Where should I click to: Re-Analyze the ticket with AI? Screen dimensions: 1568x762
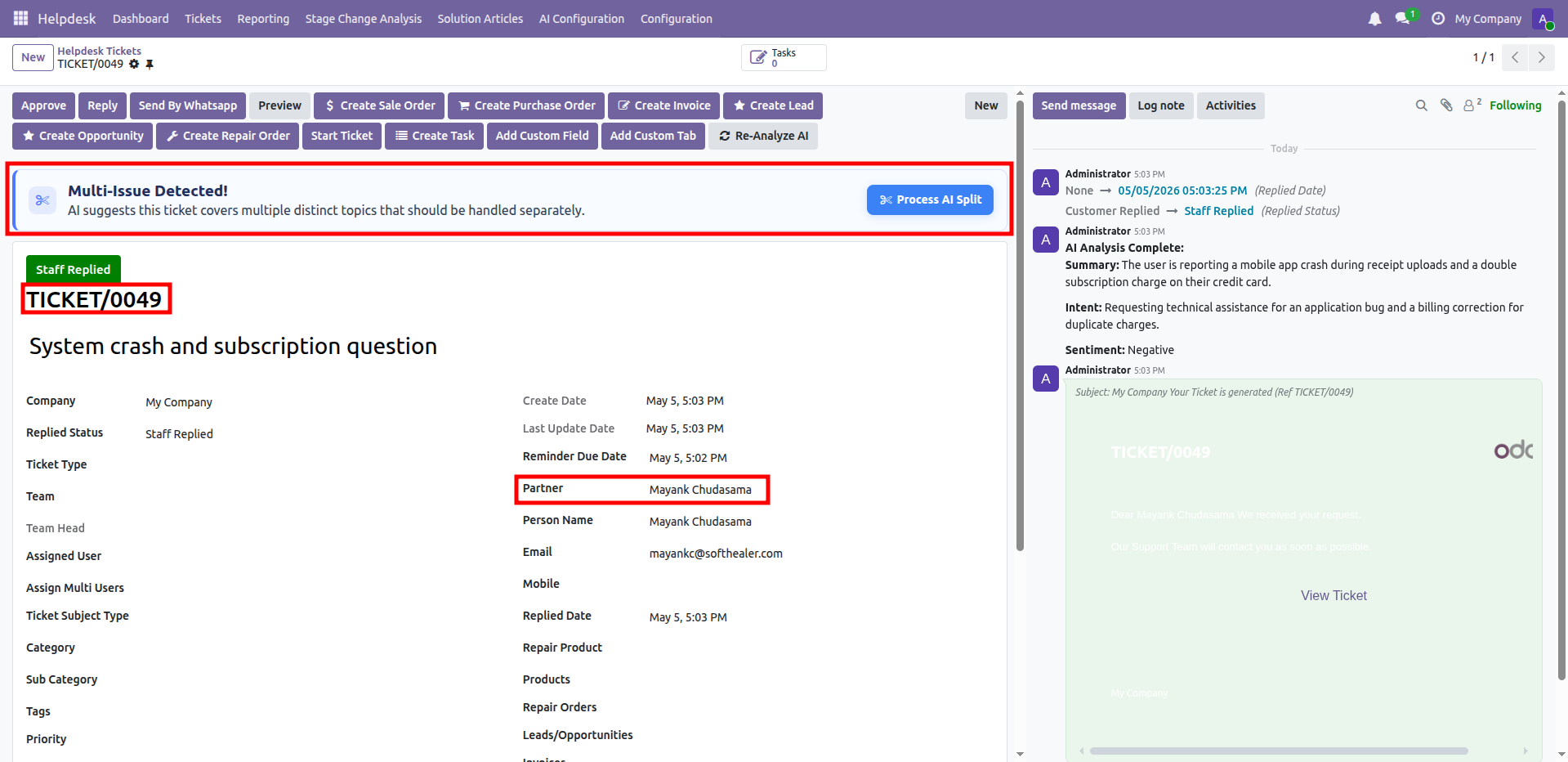point(763,136)
